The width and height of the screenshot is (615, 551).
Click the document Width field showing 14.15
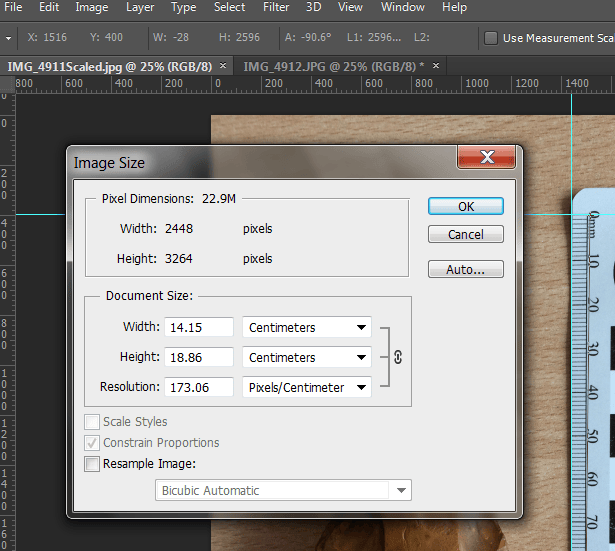click(199, 327)
